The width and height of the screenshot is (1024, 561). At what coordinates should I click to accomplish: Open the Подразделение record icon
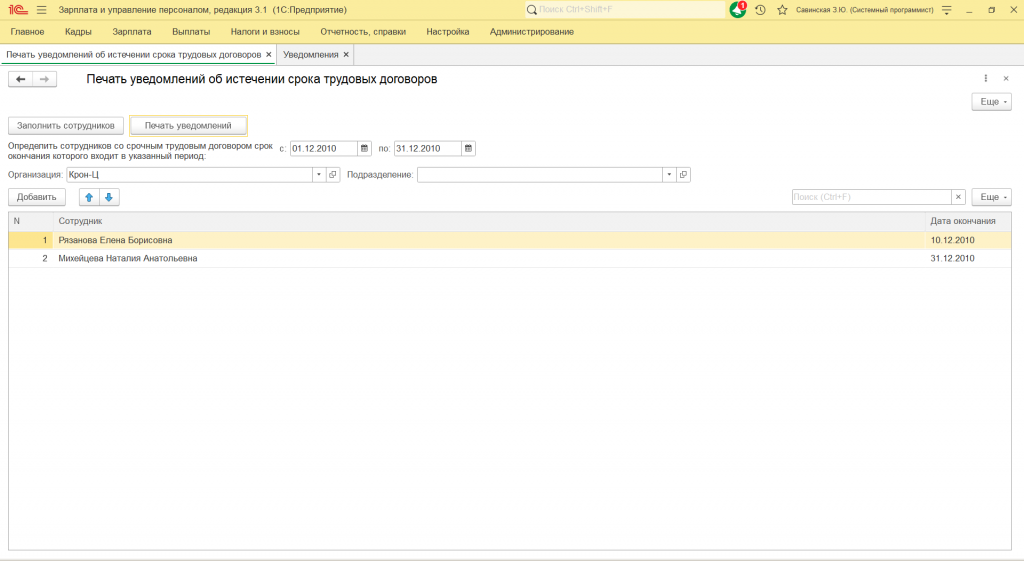pyautogui.click(x=683, y=174)
